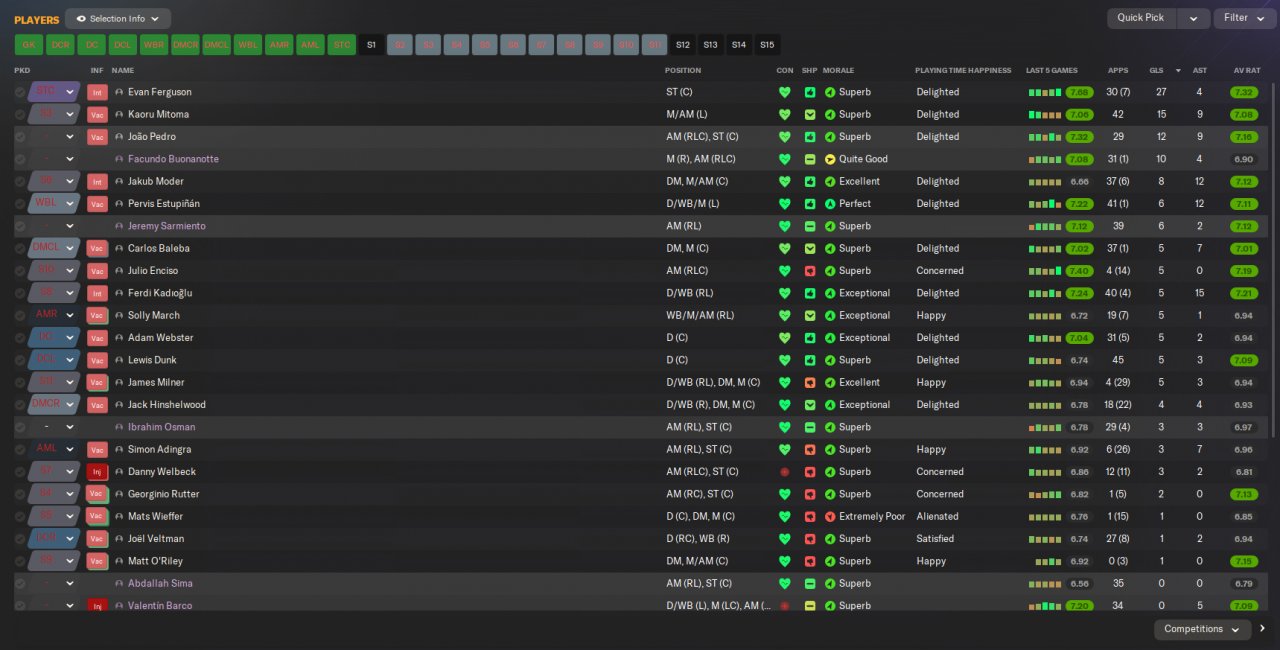The width and height of the screenshot is (1280, 650).
Task: Click Kaoru Mitoma's match sharpness icon
Action: [810, 114]
